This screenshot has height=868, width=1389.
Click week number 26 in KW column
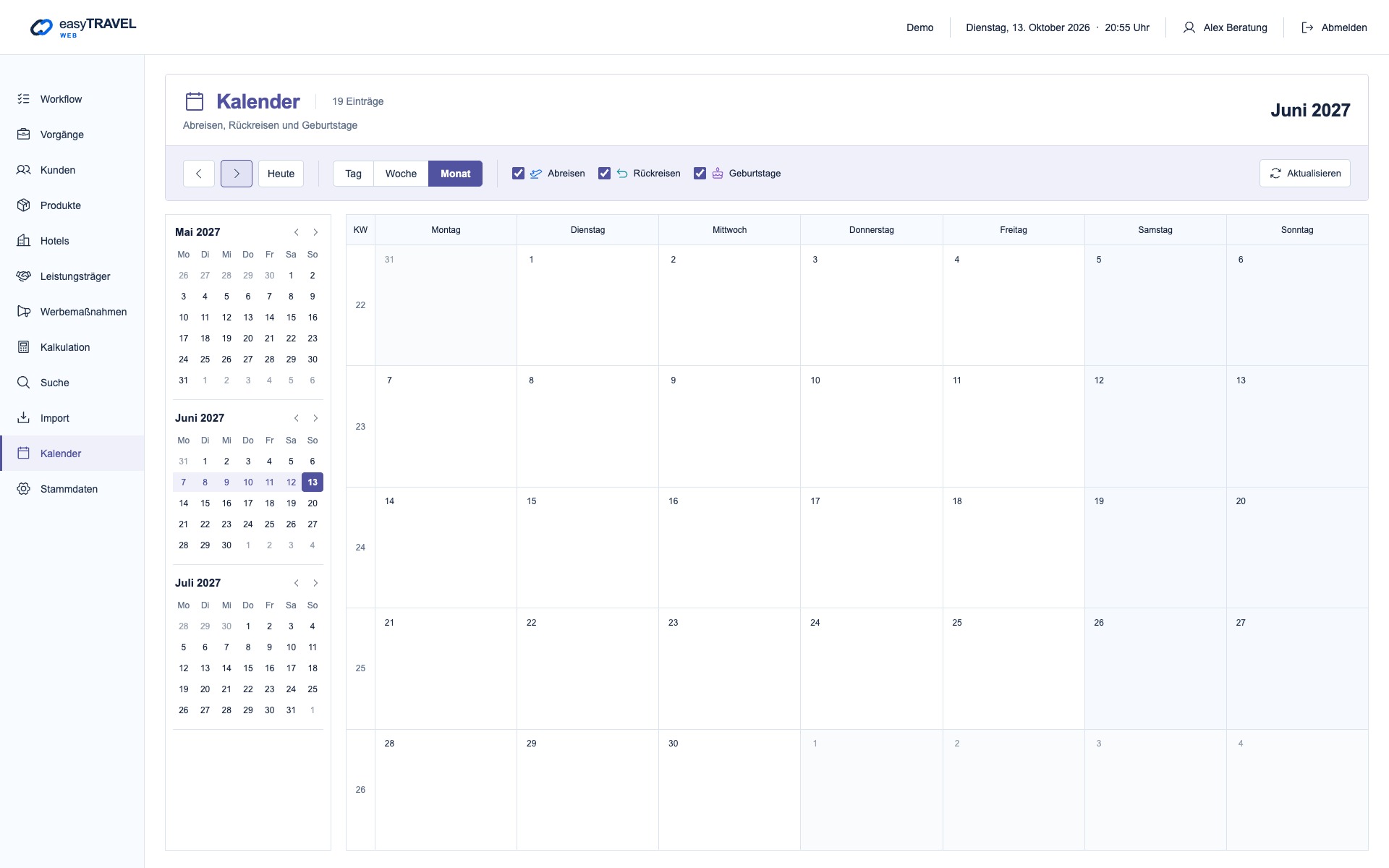point(360,790)
